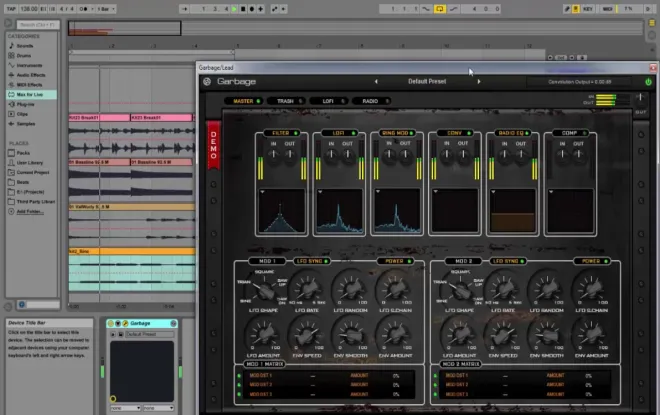Select Audio Effects category in browser

coord(30,75)
